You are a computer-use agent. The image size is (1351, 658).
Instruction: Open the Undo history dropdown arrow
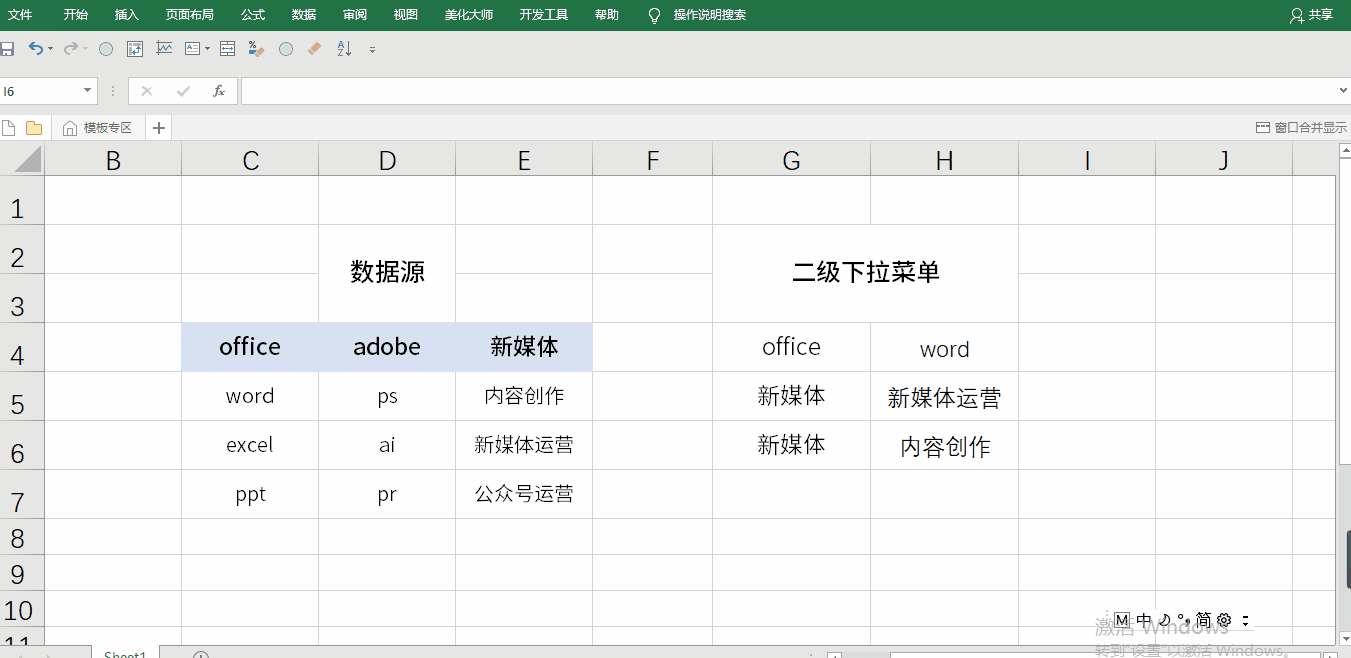click(x=49, y=48)
